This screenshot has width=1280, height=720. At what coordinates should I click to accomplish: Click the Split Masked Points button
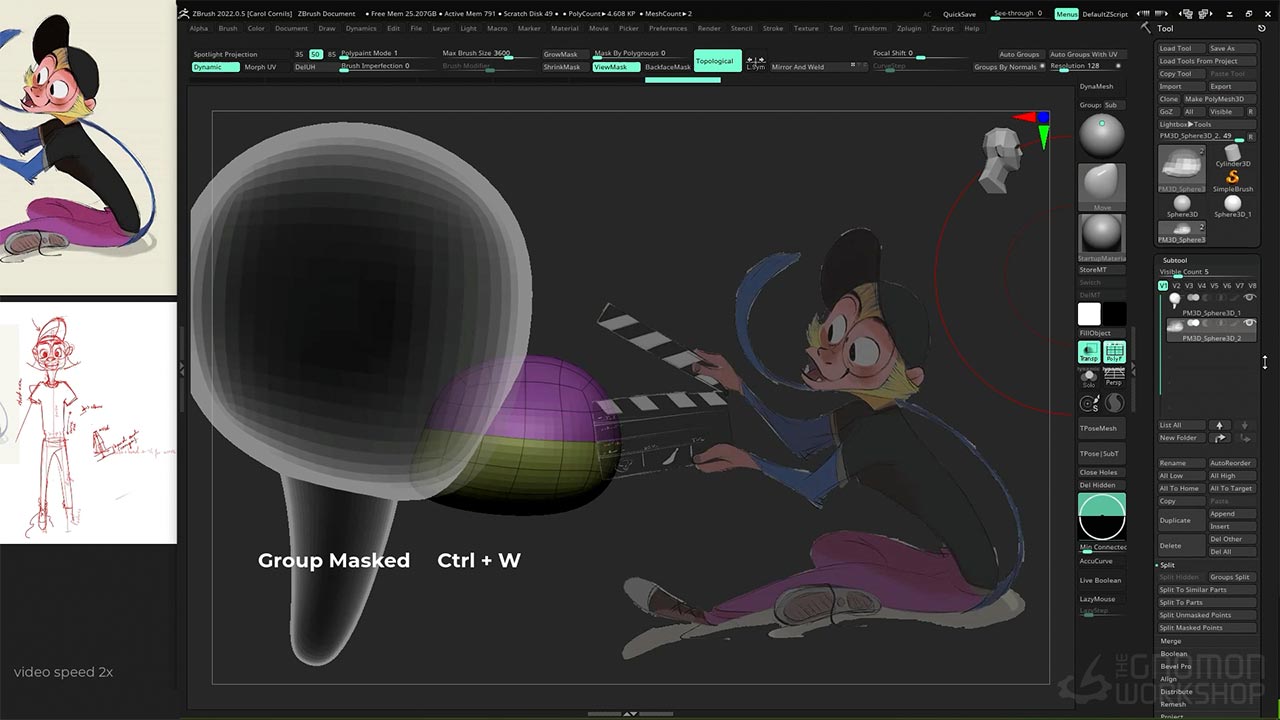click(1191, 628)
